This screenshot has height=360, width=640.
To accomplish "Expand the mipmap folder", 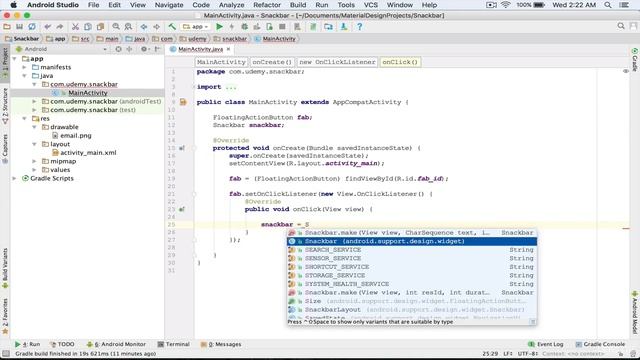I will pyautogui.click(x=34, y=161).
